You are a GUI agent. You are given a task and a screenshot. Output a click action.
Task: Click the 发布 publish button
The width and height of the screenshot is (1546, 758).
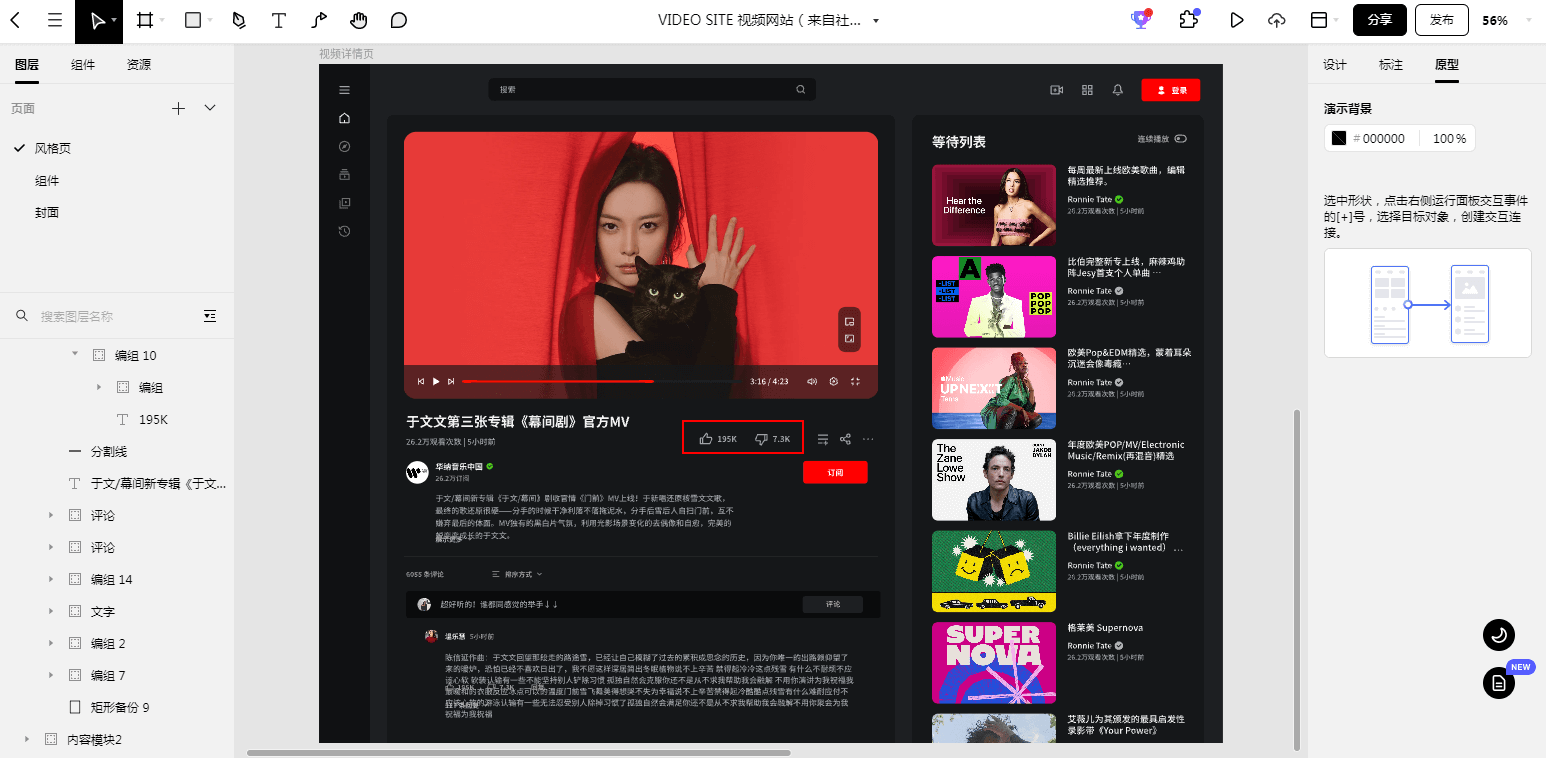[1442, 20]
